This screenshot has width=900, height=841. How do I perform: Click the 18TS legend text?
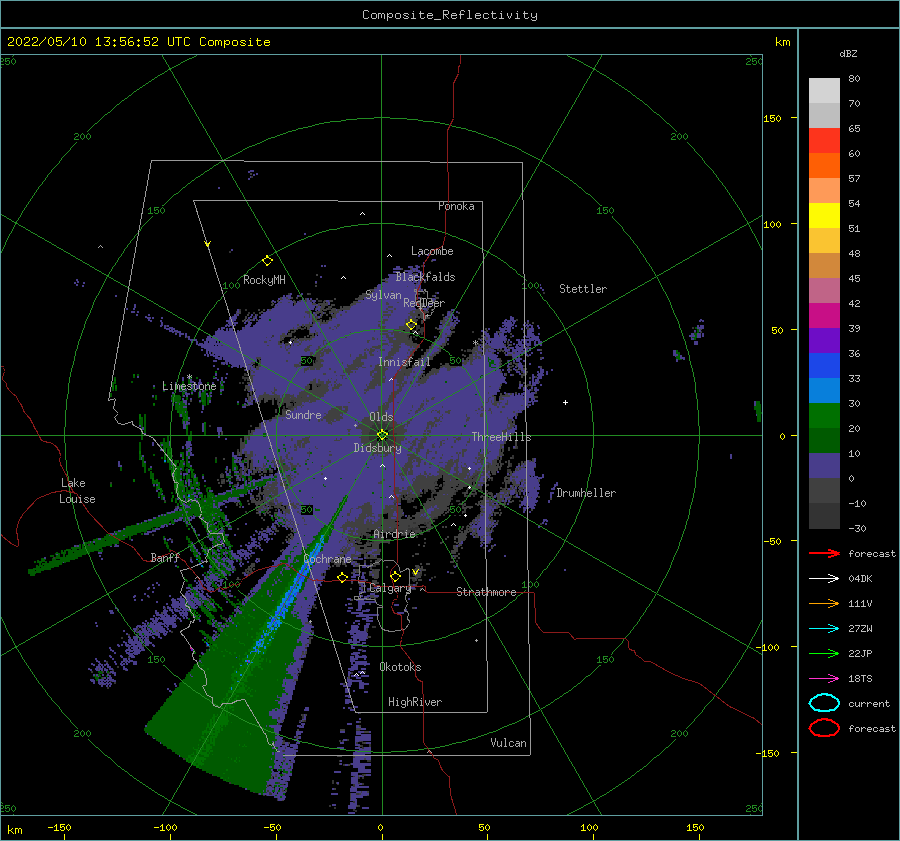pyautogui.click(x=860, y=679)
